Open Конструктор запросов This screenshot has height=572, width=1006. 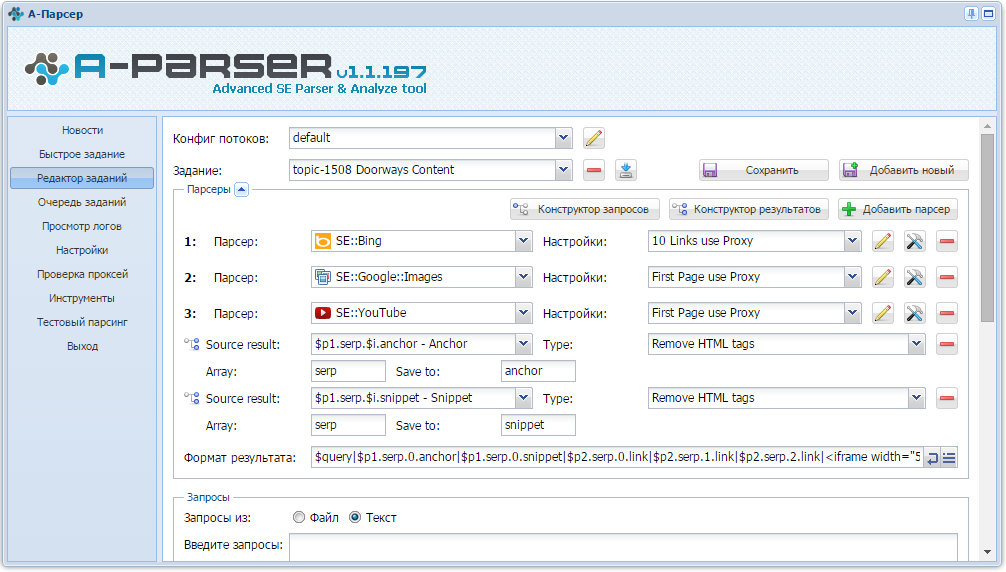(x=584, y=209)
